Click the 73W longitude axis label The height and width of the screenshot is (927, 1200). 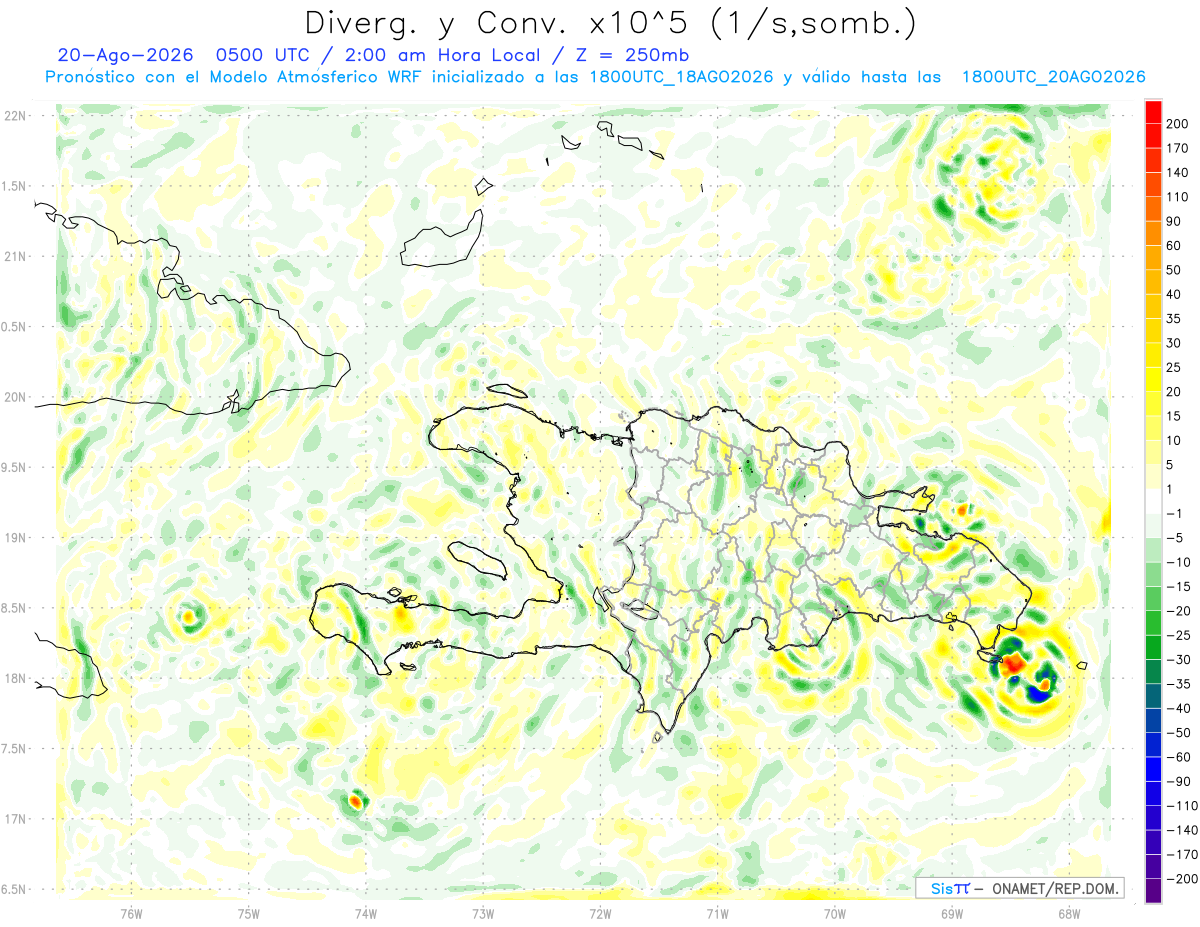tap(483, 913)
